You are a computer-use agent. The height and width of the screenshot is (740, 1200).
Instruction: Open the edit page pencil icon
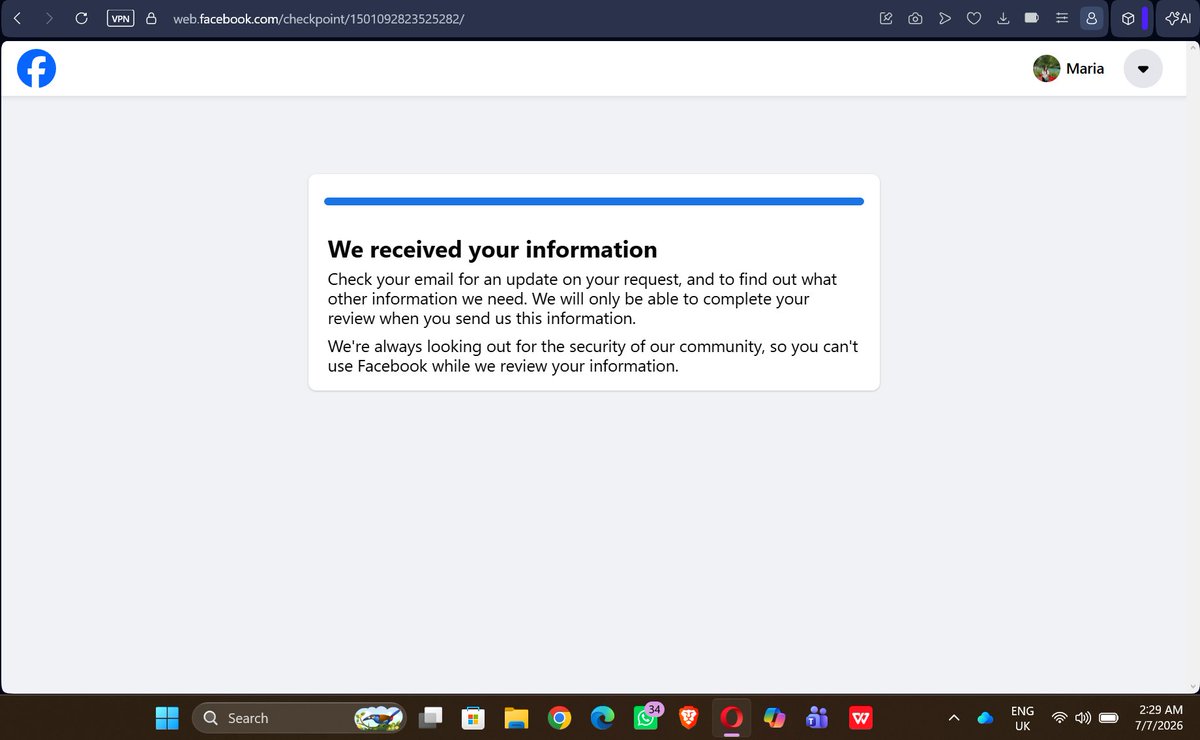886,18
